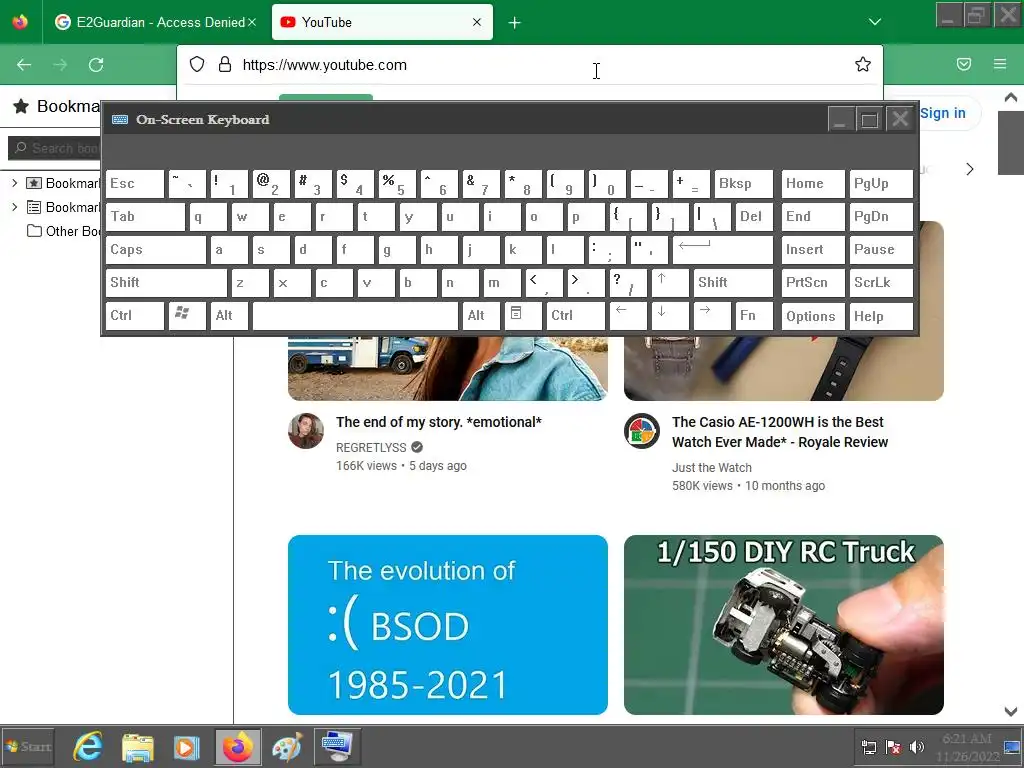
Task: Open Firefox hamburger application menu
Action: pyautogui.click(x=1000, y=64)
